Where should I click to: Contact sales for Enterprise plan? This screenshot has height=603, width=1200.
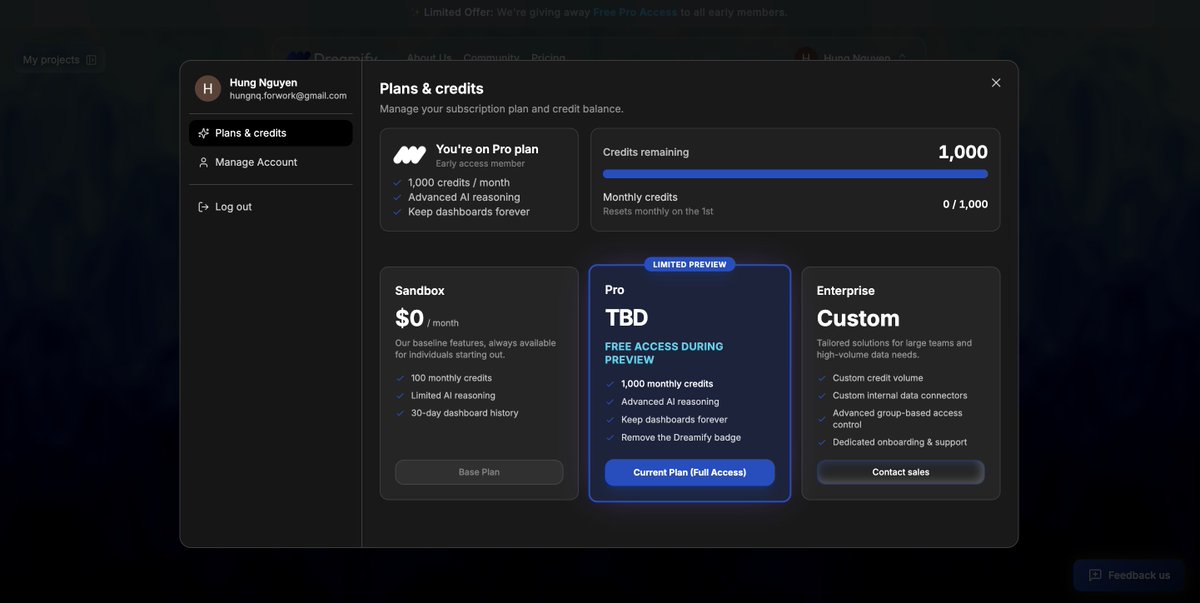(901, 472)
